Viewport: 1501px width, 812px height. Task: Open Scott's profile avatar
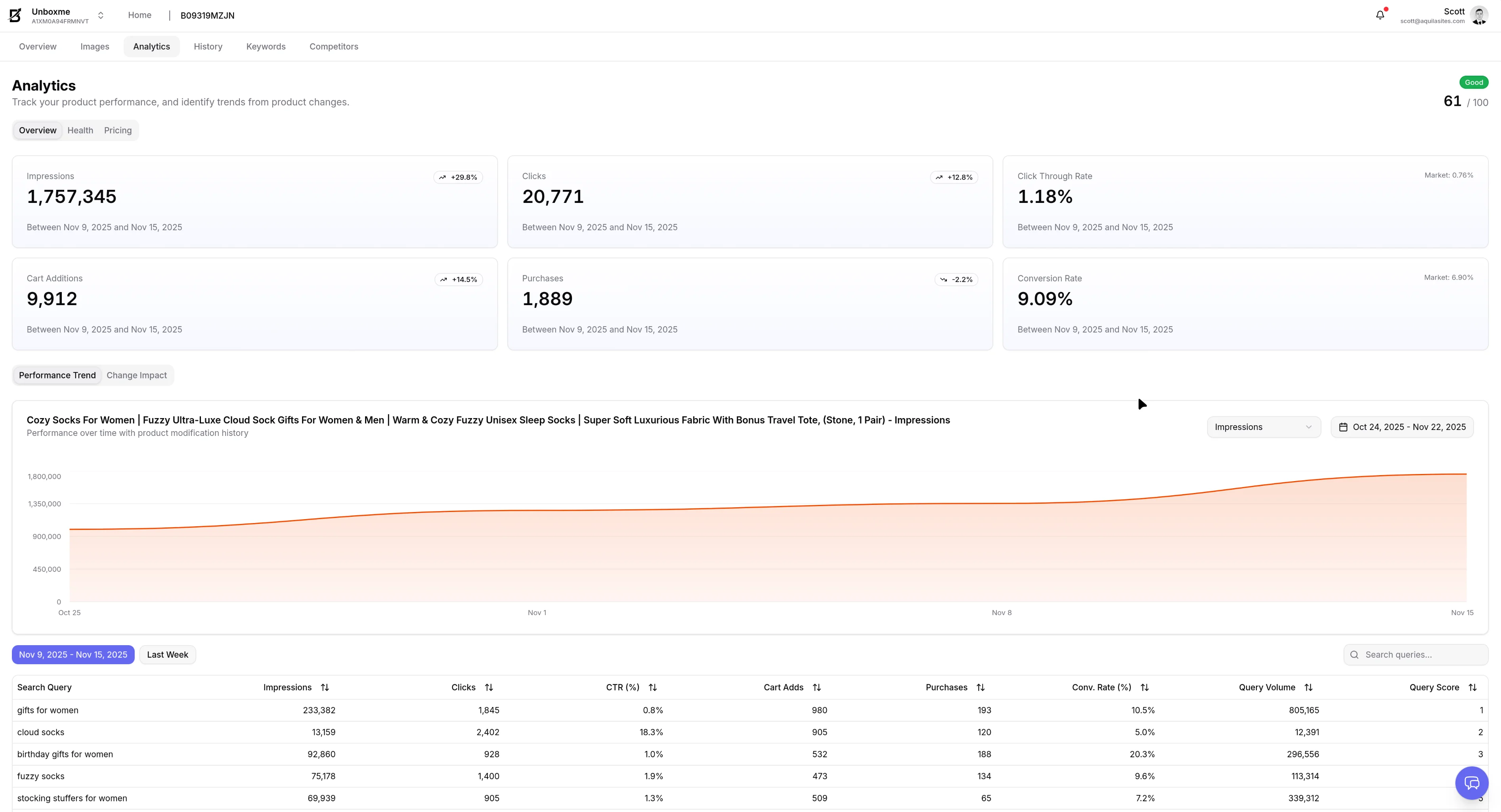click(1479, 16)
